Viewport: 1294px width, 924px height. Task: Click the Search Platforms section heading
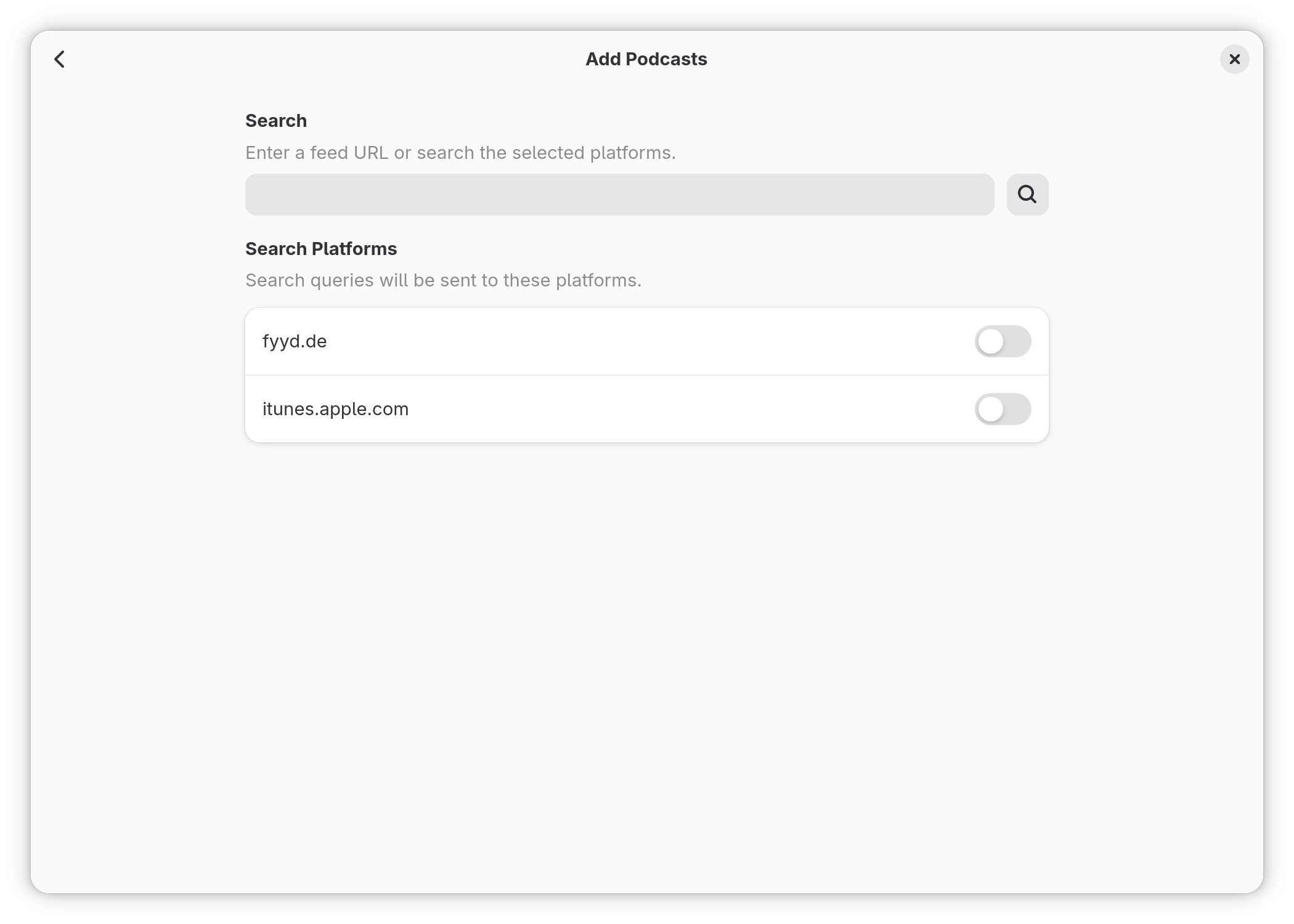coord(320,249)
